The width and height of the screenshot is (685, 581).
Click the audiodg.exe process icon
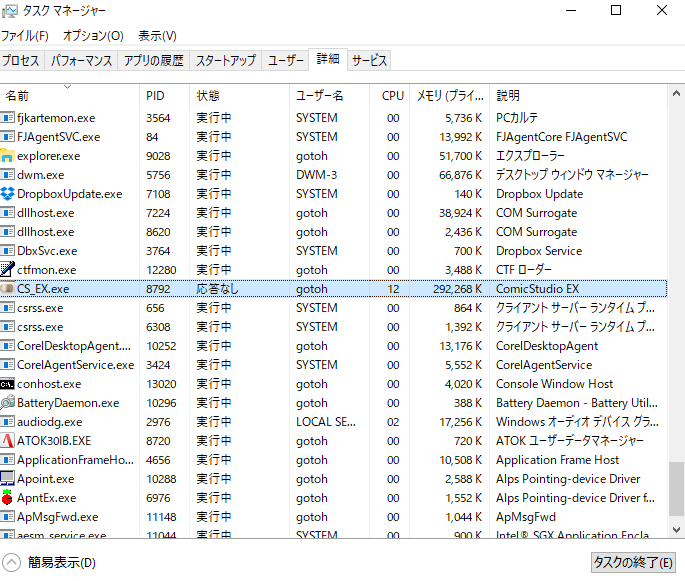coord(7,422)
